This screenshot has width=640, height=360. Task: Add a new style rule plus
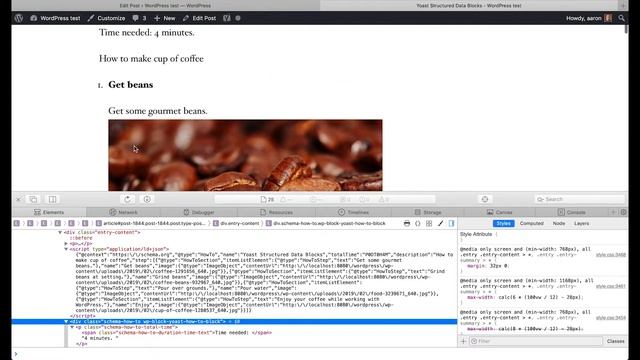click(x=463, y=341)
